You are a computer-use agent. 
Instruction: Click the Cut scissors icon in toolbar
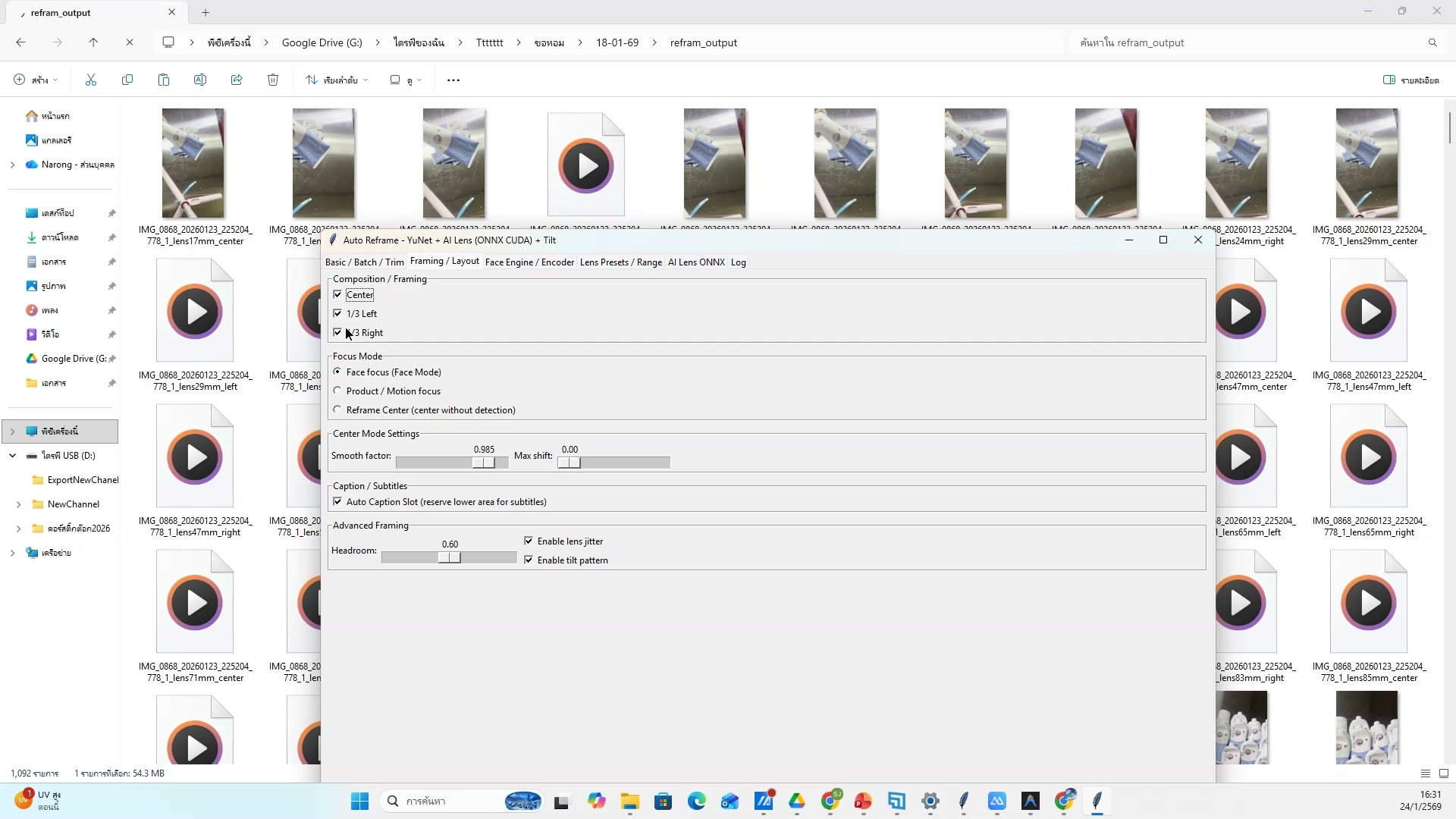[91, 80]
